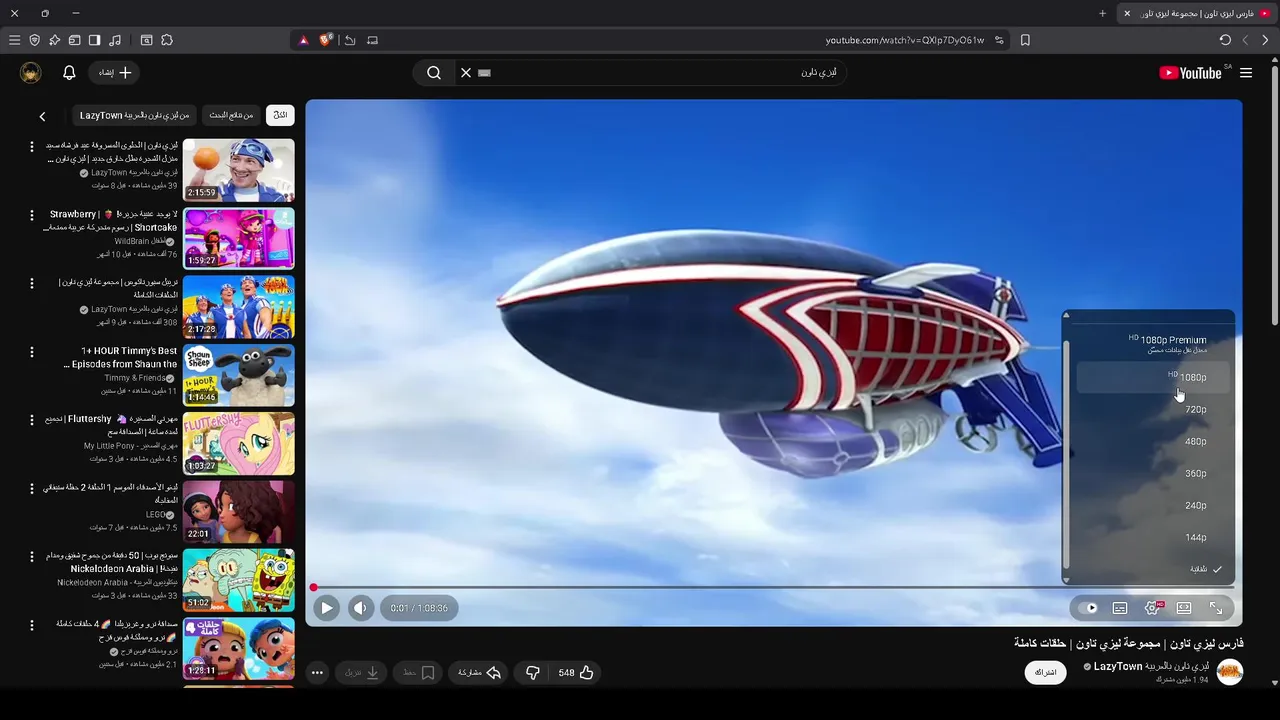Open the LazyTown channel avatar

(1229, 672)
